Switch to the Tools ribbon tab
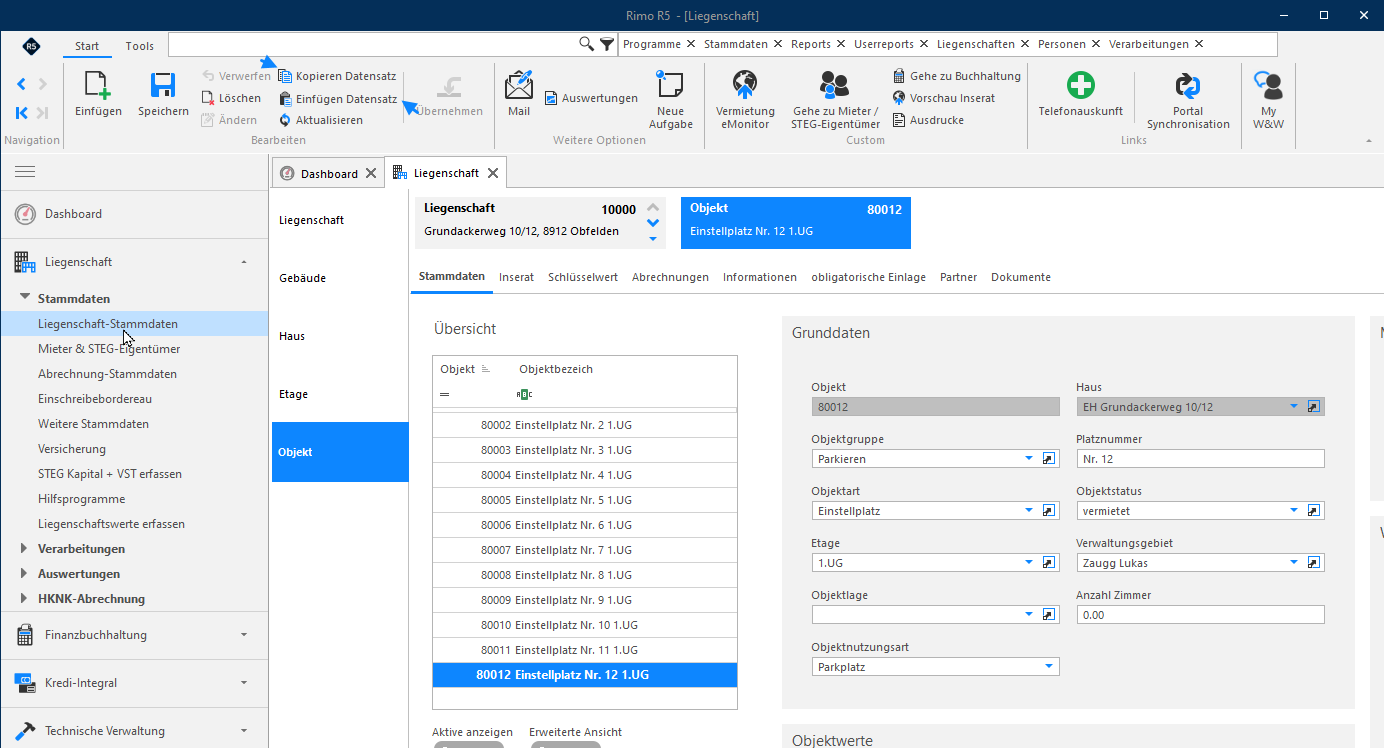 click(x=140, y=46)
